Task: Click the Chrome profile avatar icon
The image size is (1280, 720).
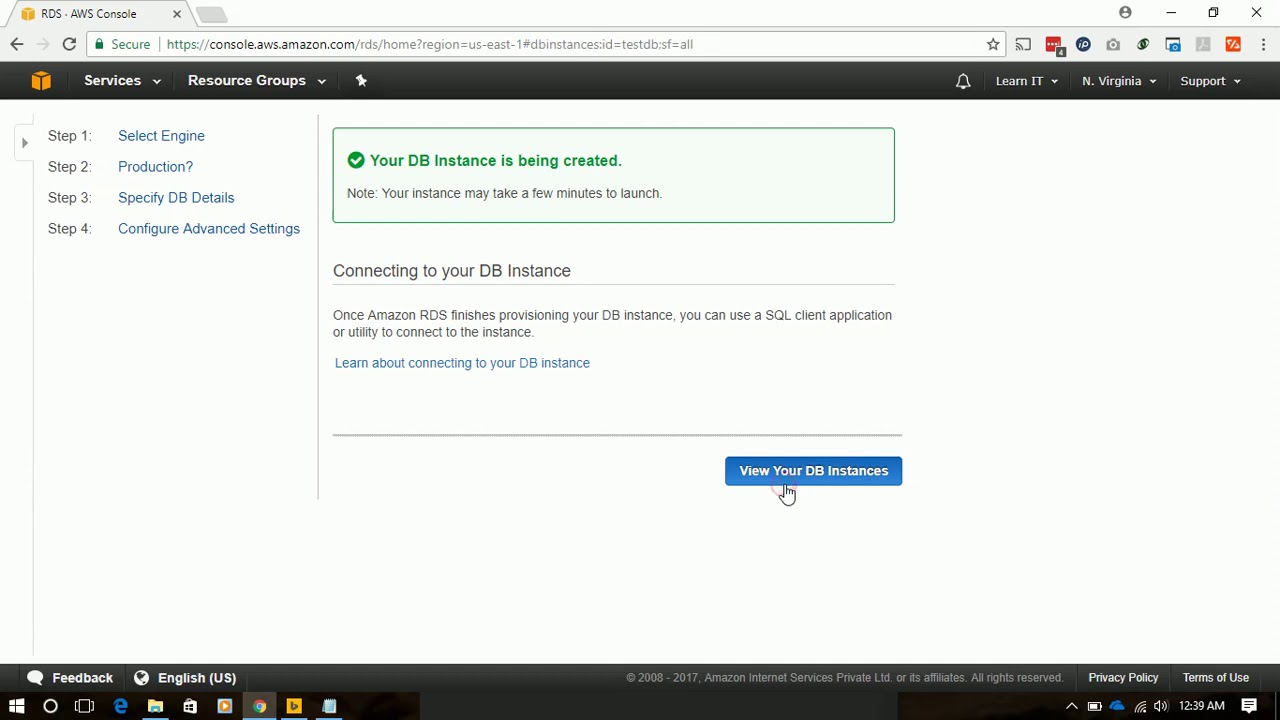Action: coord(1125,13)
